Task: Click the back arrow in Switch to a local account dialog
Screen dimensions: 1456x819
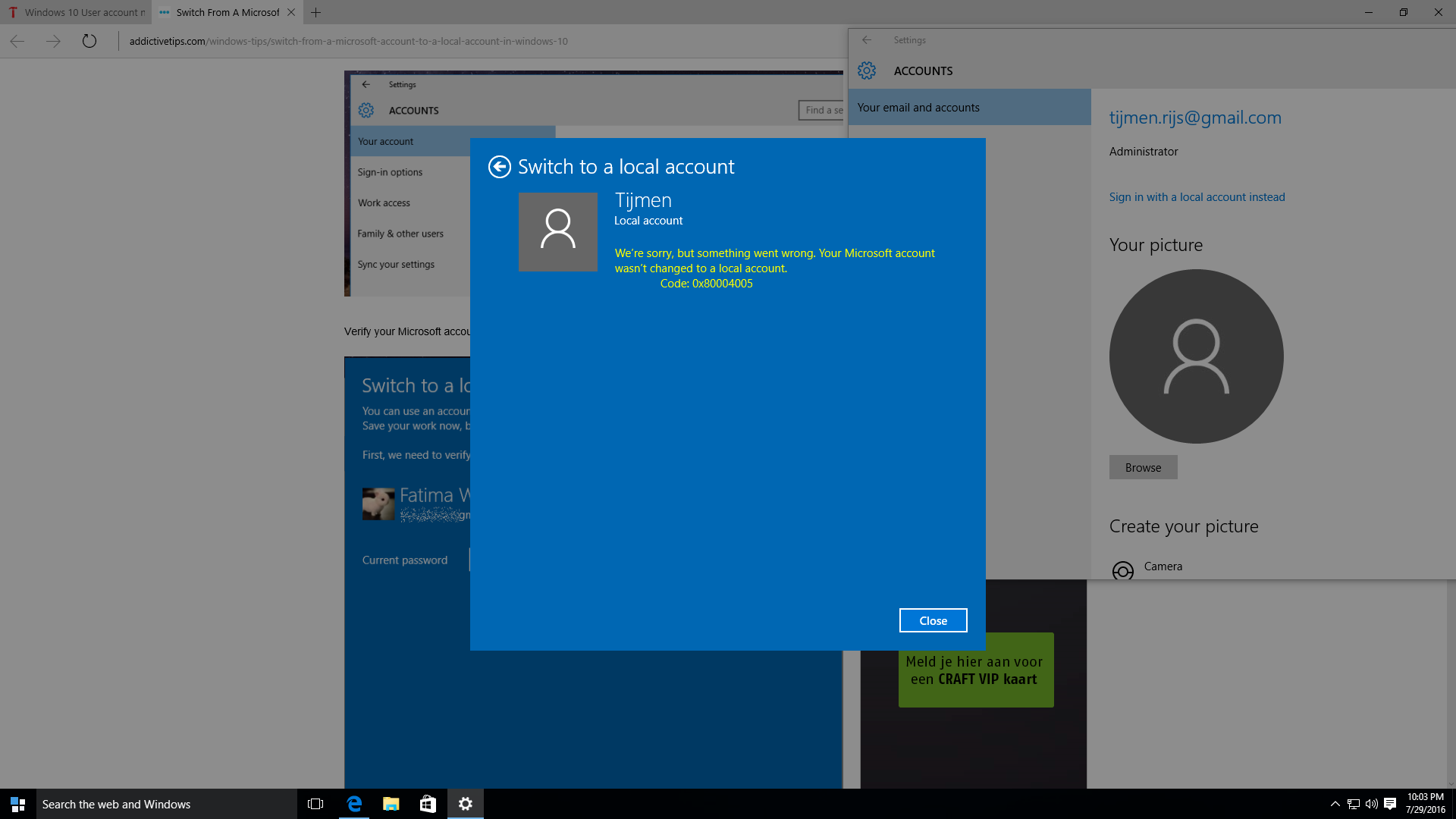Action: 500,167
